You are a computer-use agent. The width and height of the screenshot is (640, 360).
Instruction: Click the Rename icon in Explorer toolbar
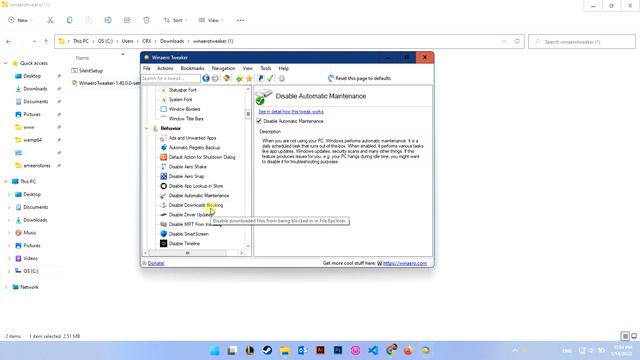coord(108,20)
